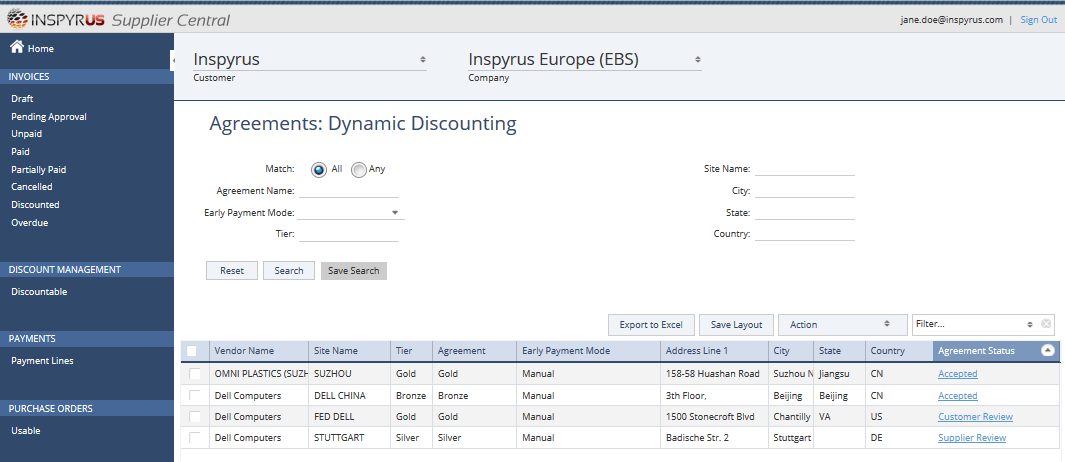Click the Sign Out link

(1039, 20)
